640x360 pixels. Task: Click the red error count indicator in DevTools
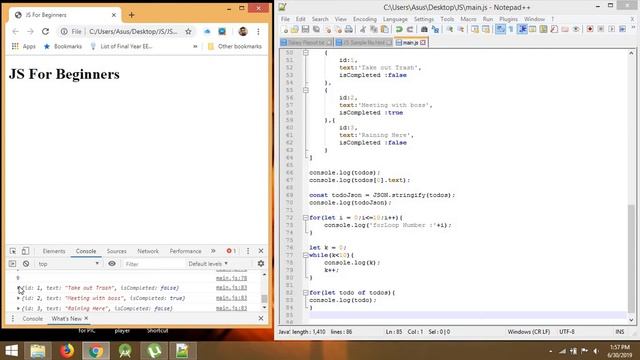tap(231, 251)
